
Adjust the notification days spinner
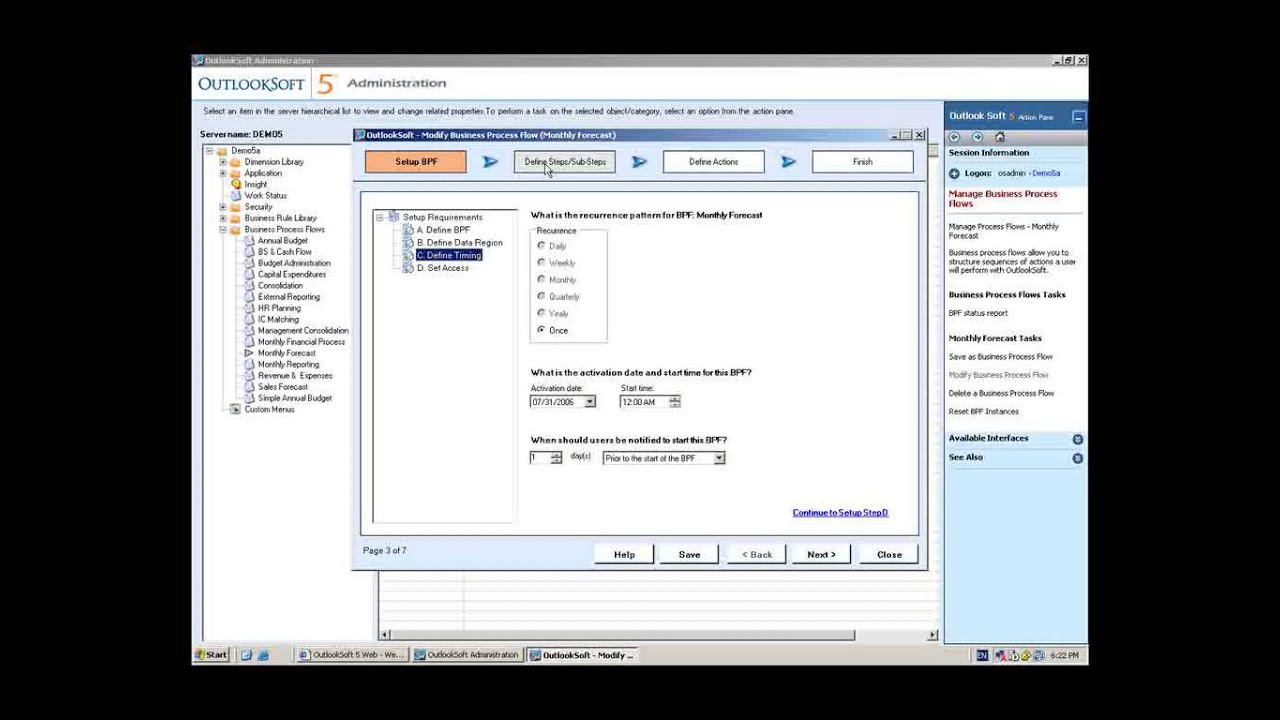click(x=556, y=458)
